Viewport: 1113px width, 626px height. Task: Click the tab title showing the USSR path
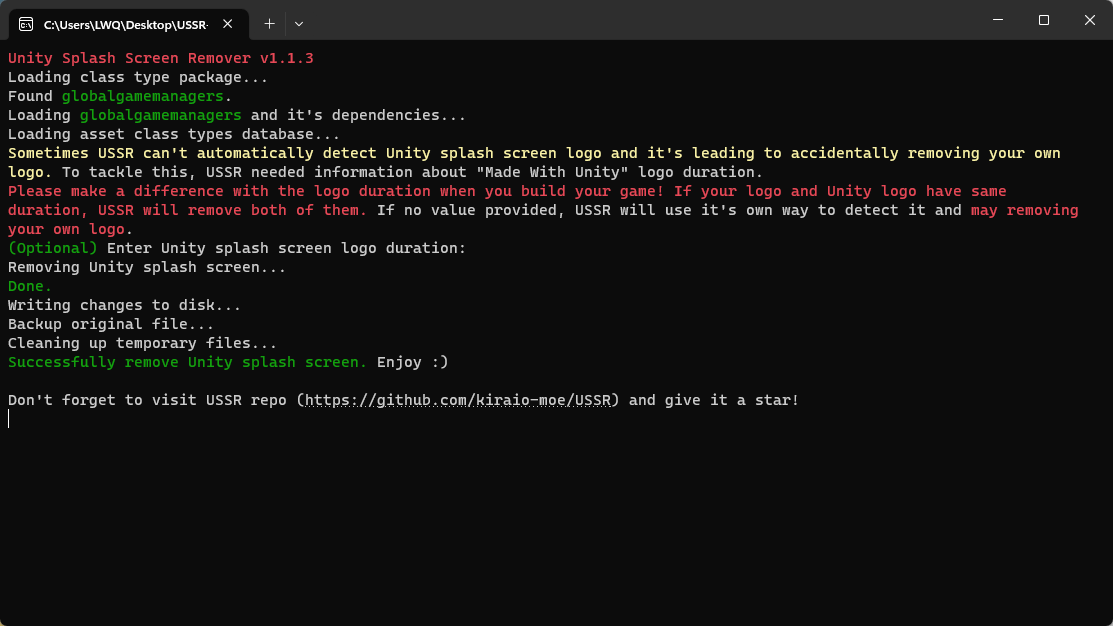coord(125,23)
